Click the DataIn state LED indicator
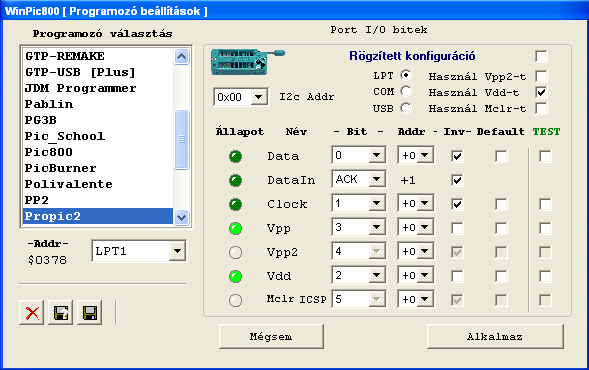589x370 pixels. [x=236, y=180]
